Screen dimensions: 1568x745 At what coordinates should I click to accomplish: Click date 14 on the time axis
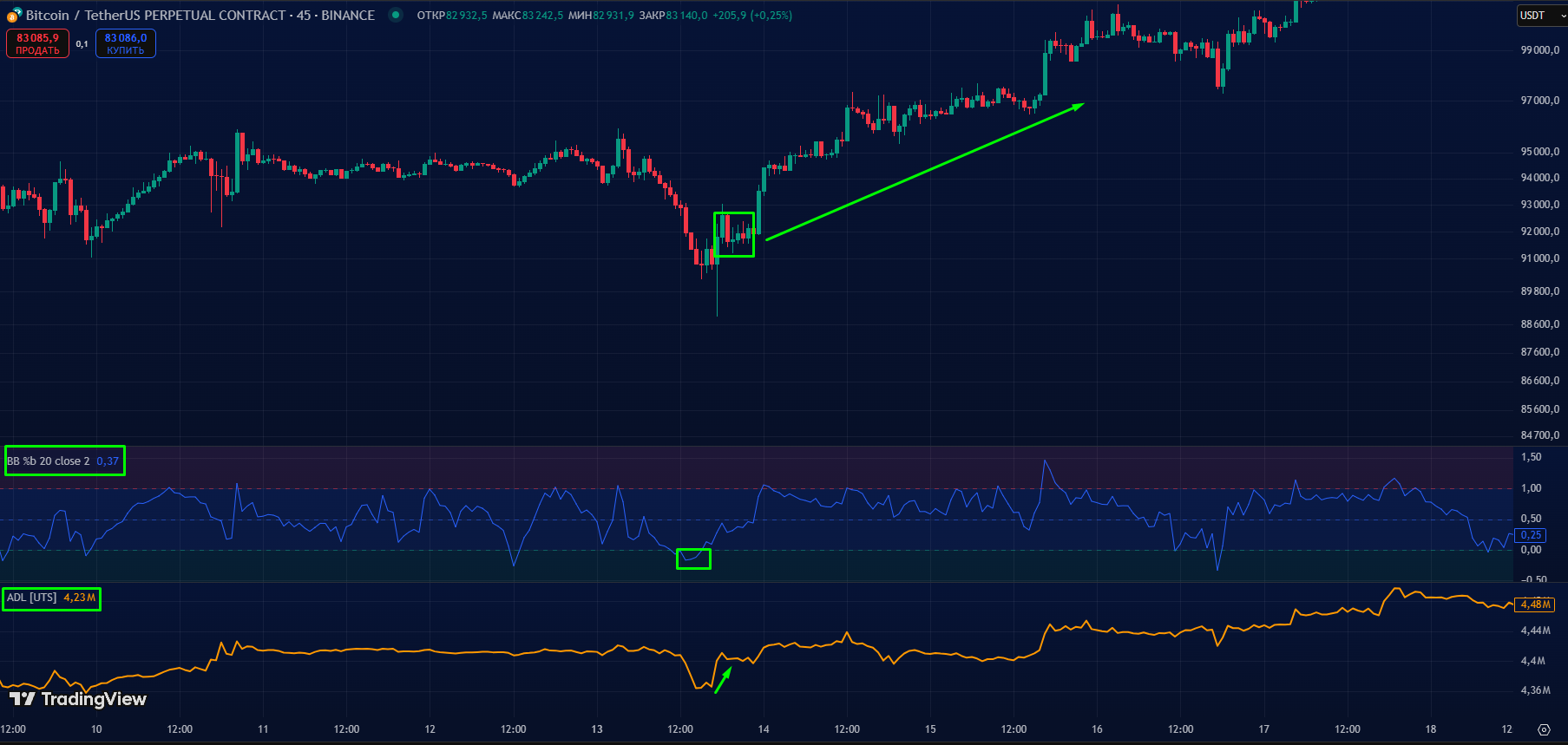pyautogui.click(x=764, y=729)
